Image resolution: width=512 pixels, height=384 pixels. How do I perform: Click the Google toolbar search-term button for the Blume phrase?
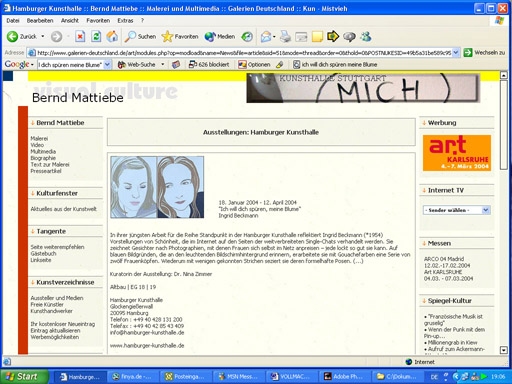point(335,64)
